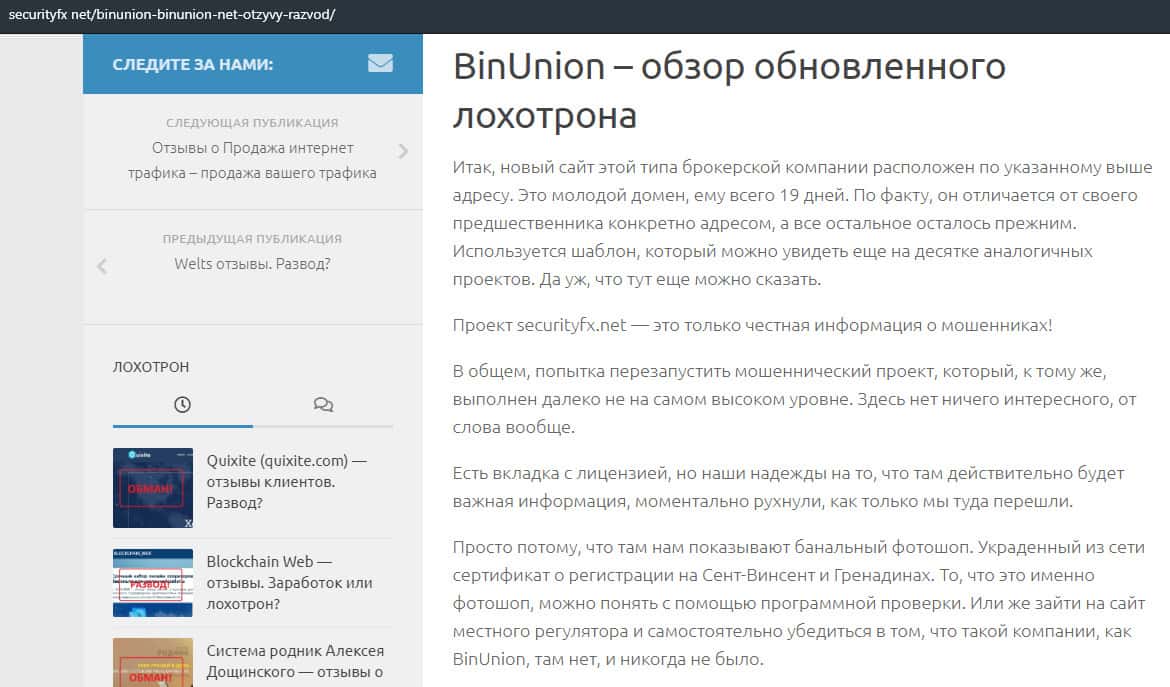Click the СЛЕДУЮЩАЯ ПУБЛИКАЦИЯ label
Image resolution: width=1170 pixels, height=687 pixels.
pos(252,123)
